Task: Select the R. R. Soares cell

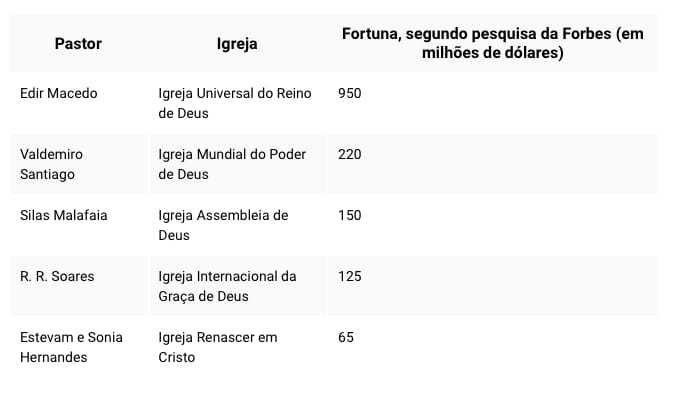Action: [57, 277]
